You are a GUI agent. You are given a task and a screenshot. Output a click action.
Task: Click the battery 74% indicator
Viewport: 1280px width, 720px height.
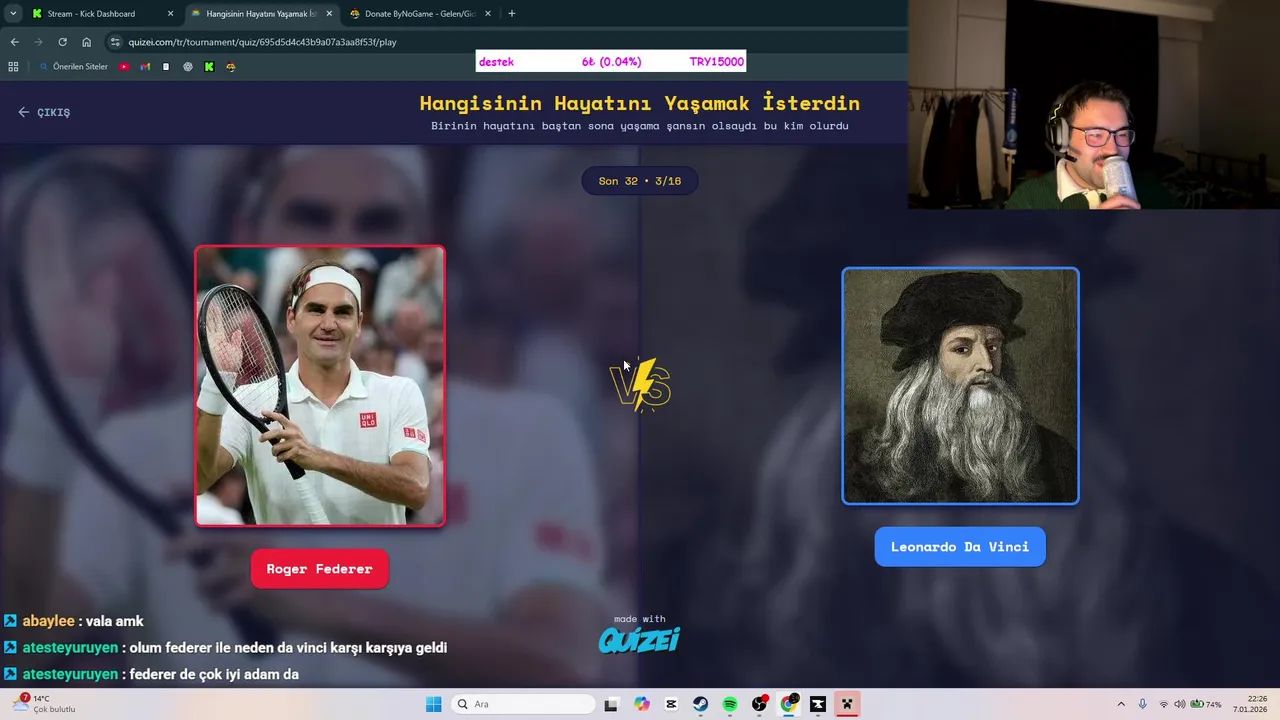[x=1205, y=704]
